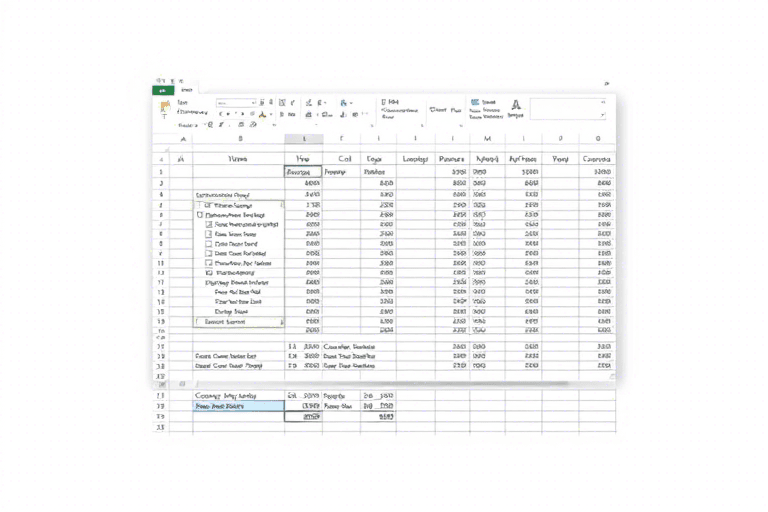Image resolution: width=768 pixels, height=512 pixels.
Task: Click the blue Format as Table icon
Action: [475, 102]
